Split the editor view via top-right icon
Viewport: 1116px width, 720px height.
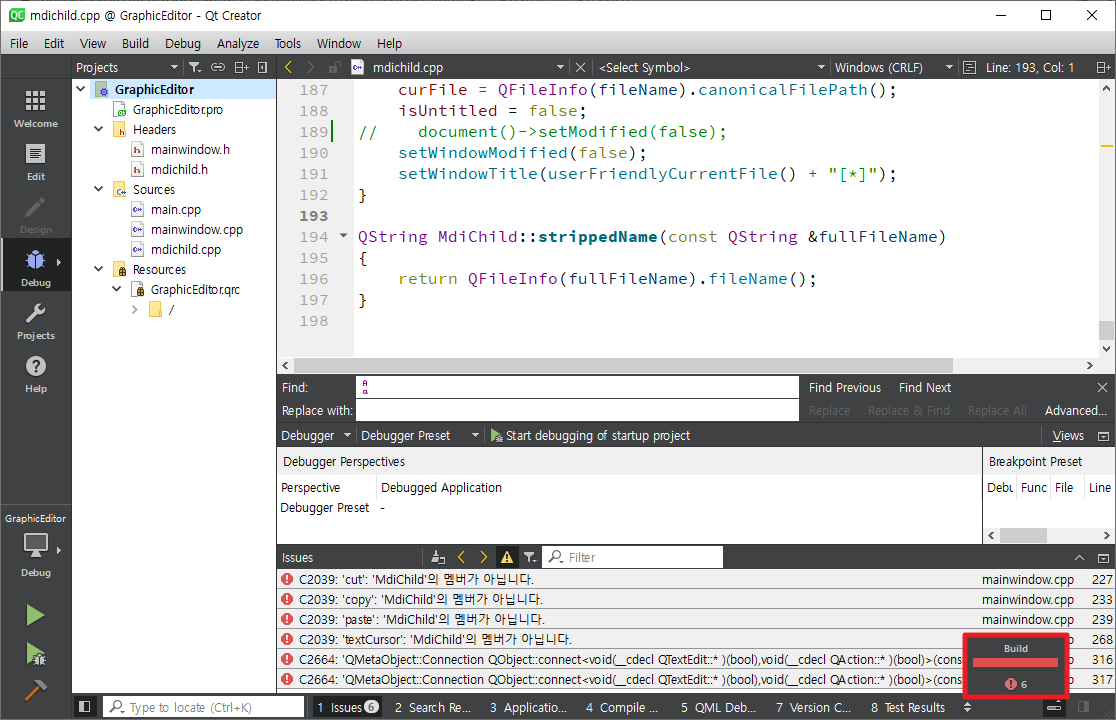coord(1102,68)
